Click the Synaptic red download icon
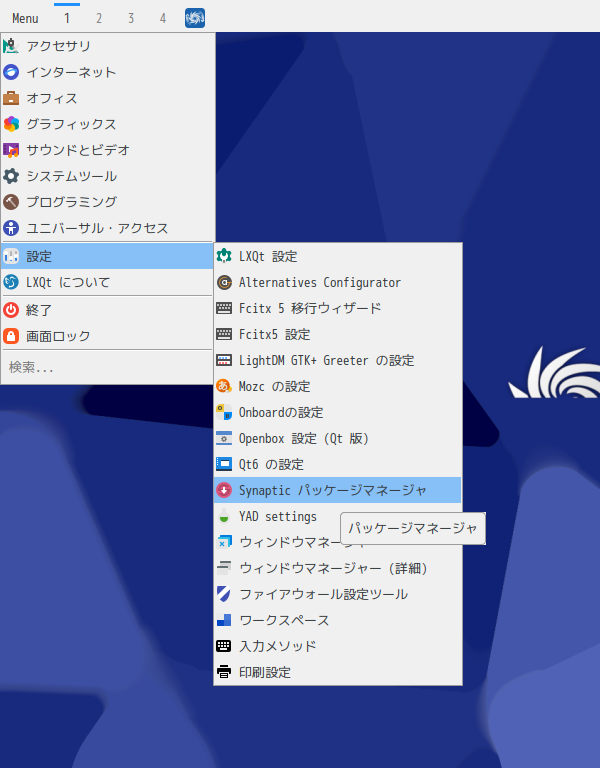Screen dimensions: 600x768 coord(224,490)
